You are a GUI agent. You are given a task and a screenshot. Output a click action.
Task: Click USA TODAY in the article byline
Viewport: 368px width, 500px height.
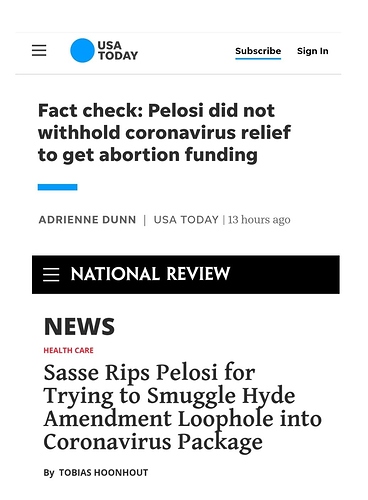[186, 220]
